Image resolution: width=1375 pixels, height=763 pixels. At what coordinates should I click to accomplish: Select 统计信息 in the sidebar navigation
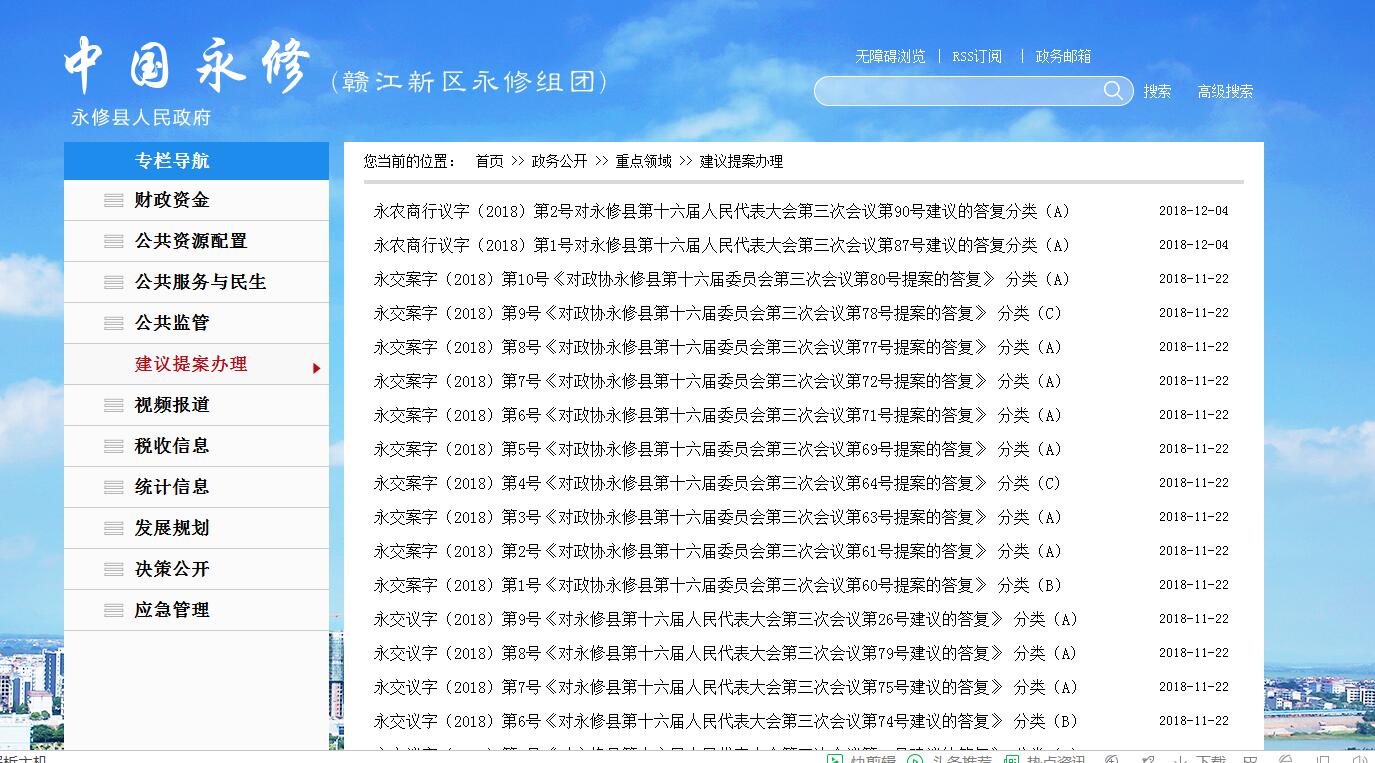[x=172, y=488]
